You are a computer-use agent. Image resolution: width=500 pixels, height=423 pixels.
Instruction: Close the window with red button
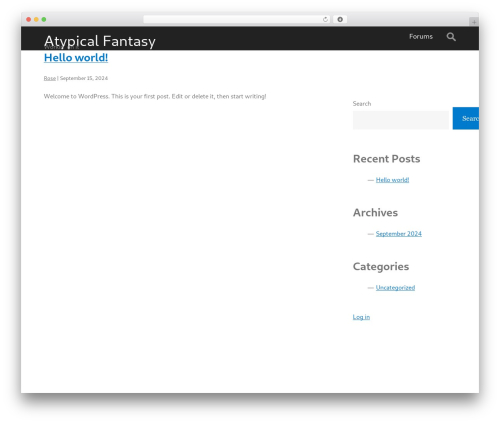pyautogui.click(x=29, y=19)
